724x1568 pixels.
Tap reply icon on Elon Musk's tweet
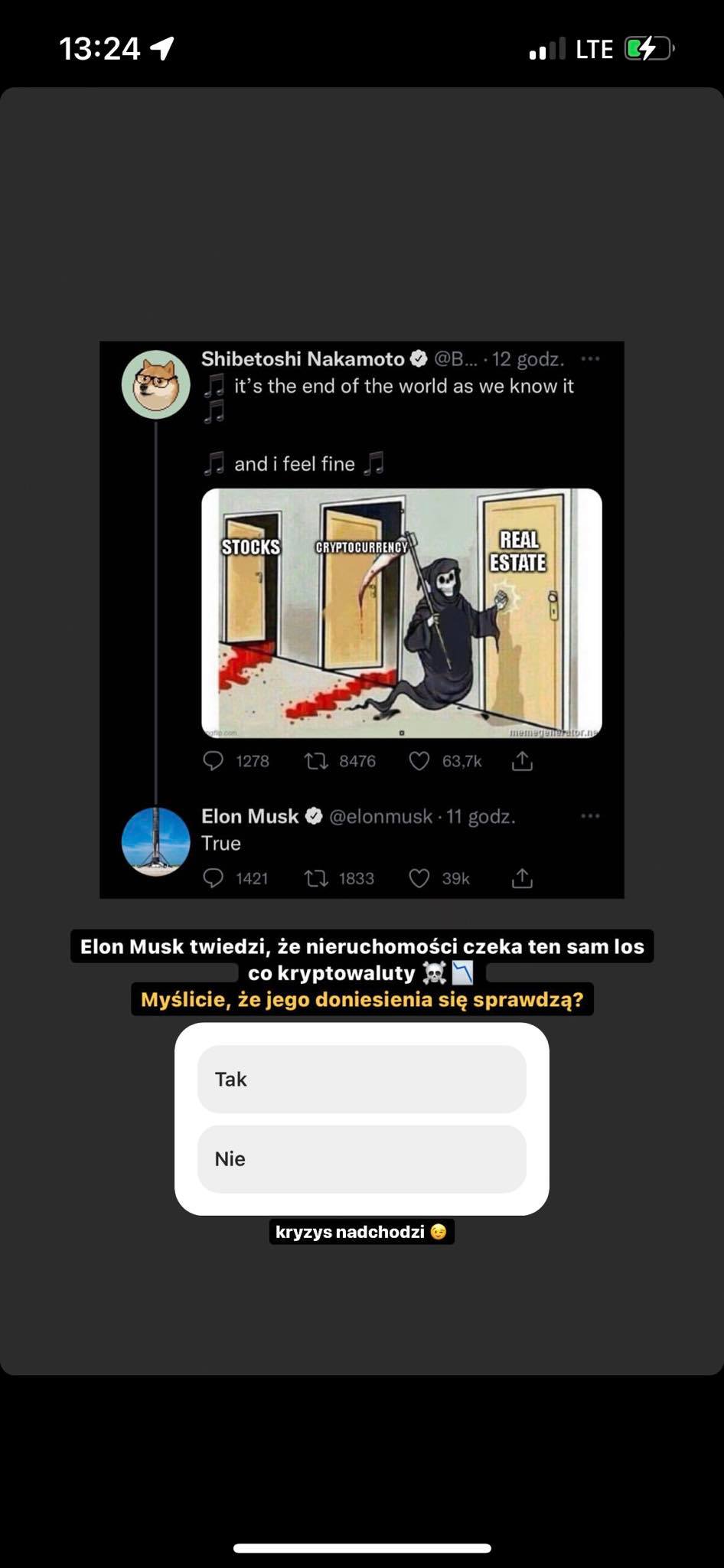click(x=213, y=877)
